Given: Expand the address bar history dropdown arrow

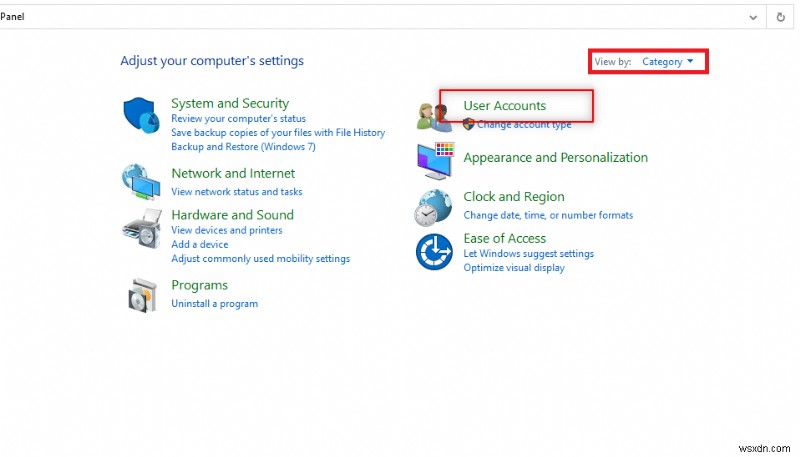Looking at the screenshot, I should [x=753, y=17].
